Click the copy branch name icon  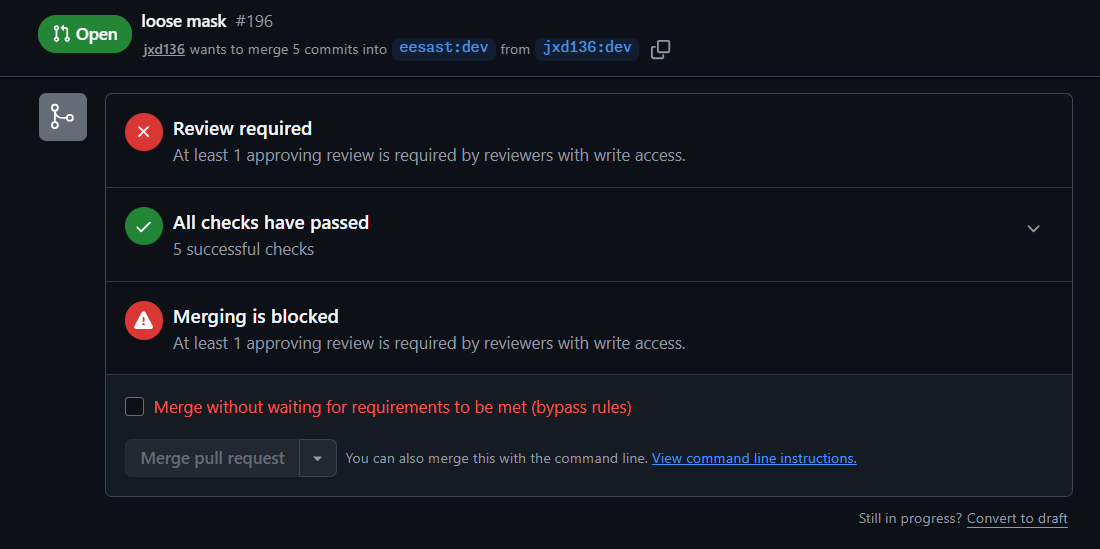660,50
